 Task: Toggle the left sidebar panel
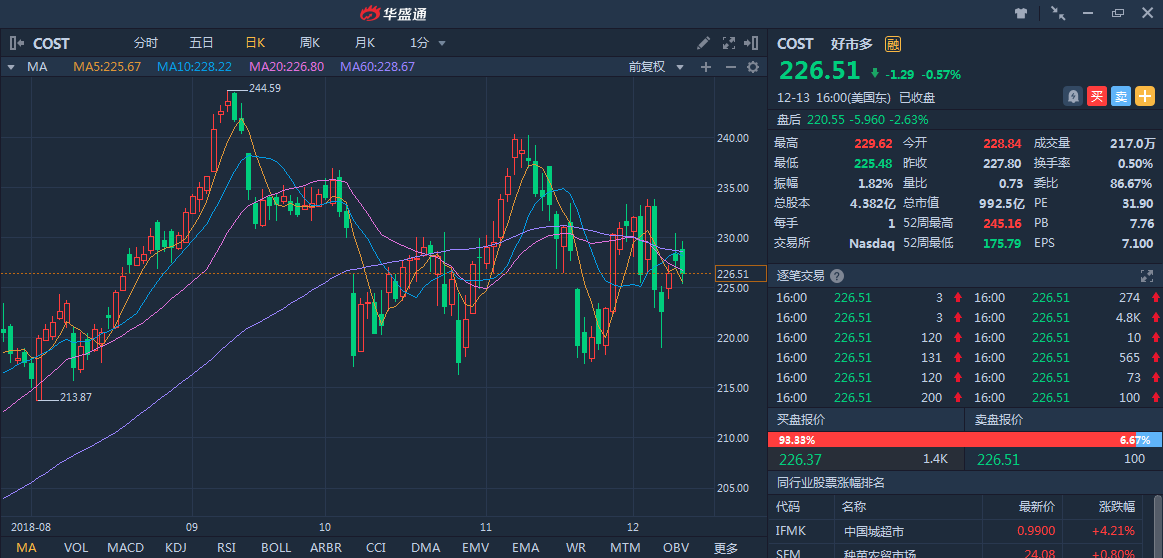tap(16, 43)
